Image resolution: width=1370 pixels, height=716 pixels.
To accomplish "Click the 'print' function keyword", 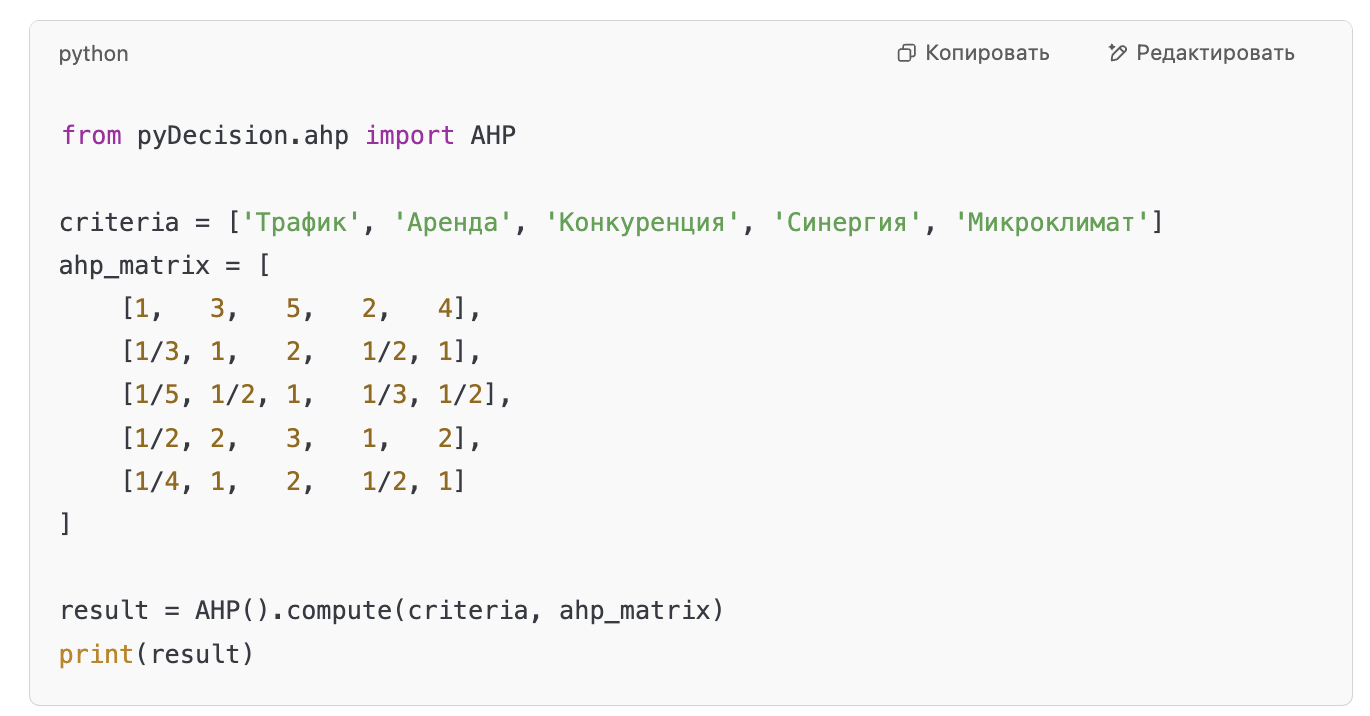I will click(x=97, y=654).
